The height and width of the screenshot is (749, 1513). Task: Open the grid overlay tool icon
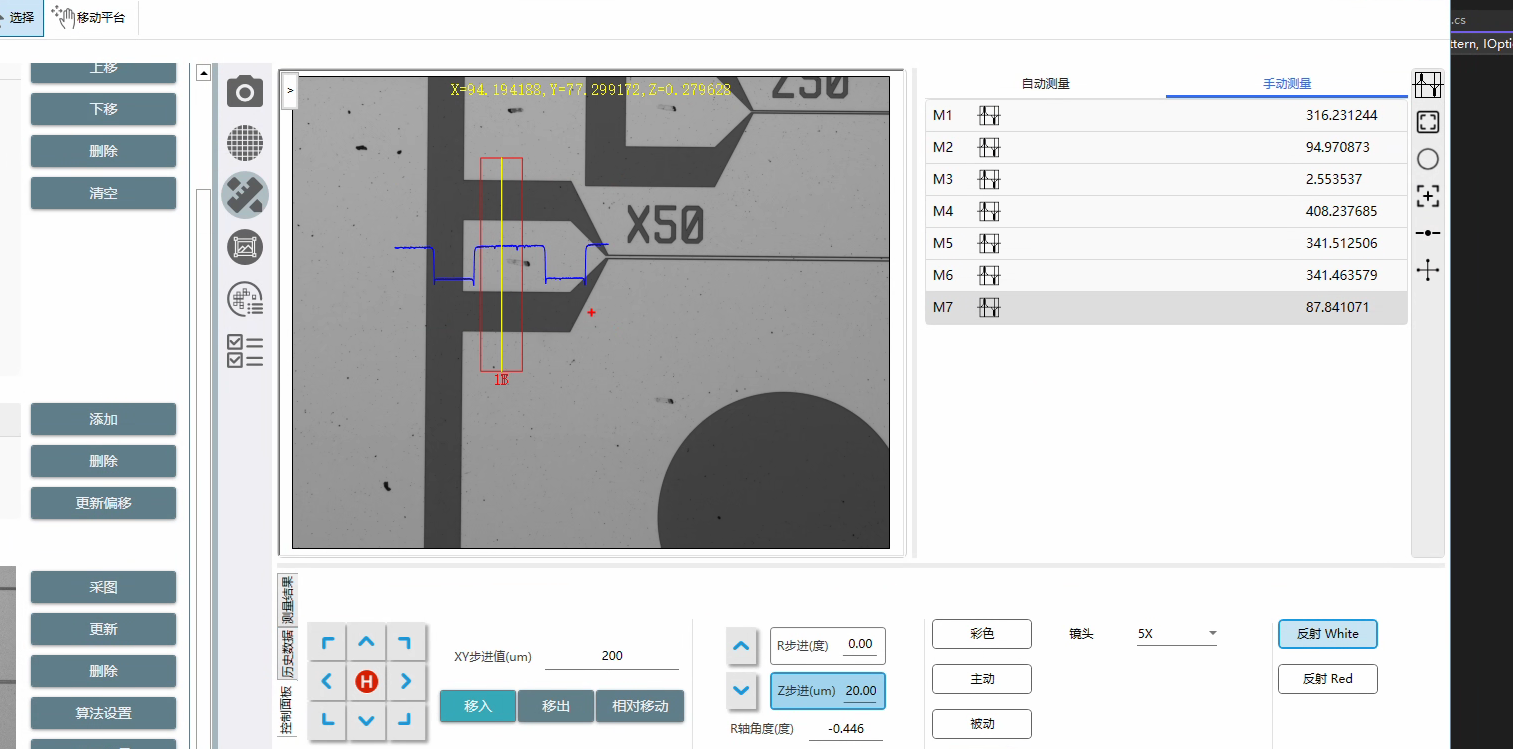click(x=245, y=143)
